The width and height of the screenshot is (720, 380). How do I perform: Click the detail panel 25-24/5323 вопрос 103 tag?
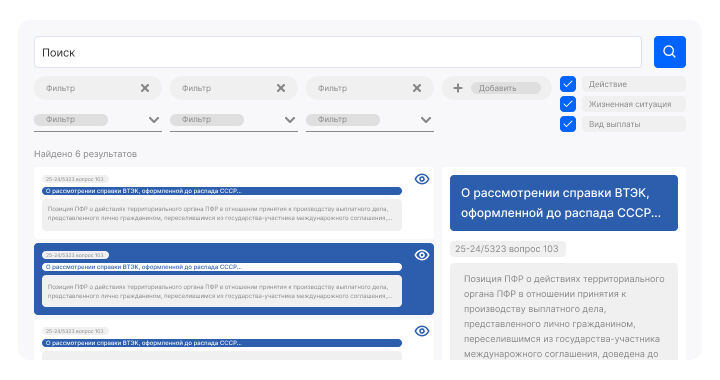[x=507, y=249]
